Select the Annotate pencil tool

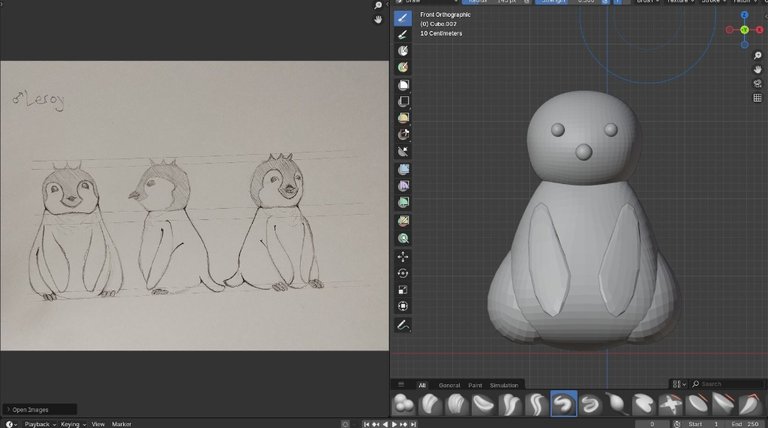403,325
